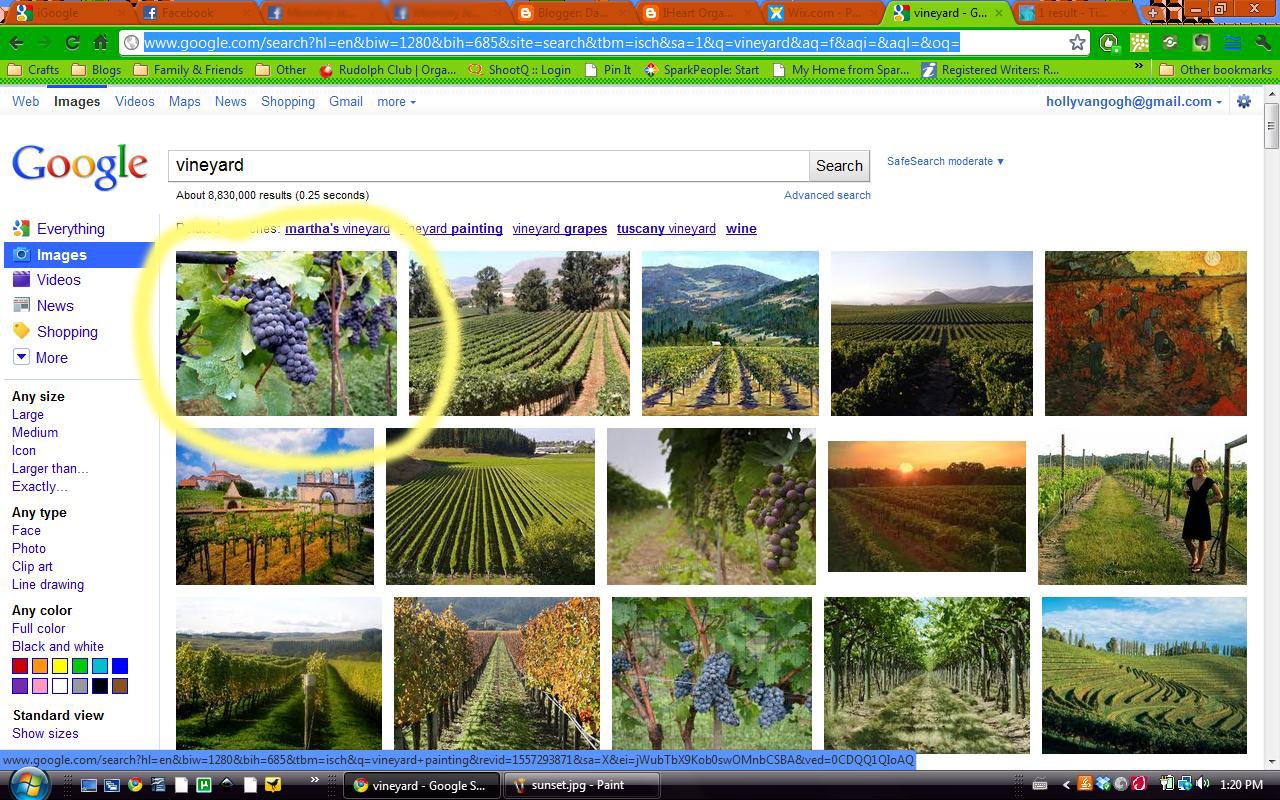Filter images by Large size
Screen dimensions: 1280x800
(28, 415)
